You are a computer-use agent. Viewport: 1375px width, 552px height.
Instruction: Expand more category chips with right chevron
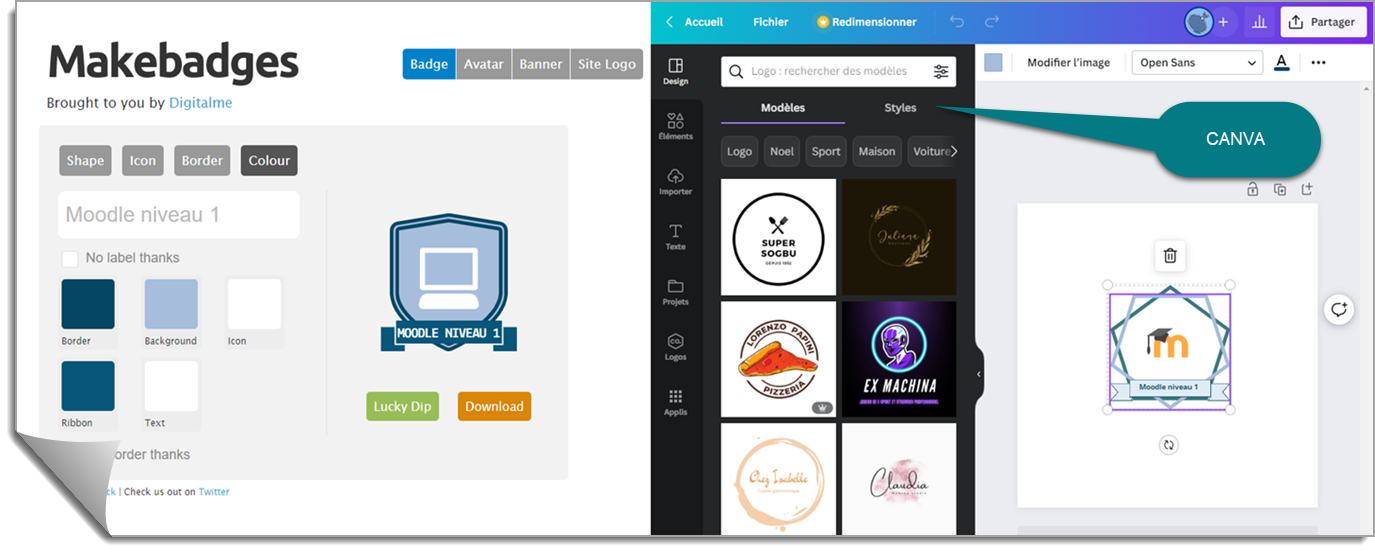pyautogui.click(x=953, y=151)
